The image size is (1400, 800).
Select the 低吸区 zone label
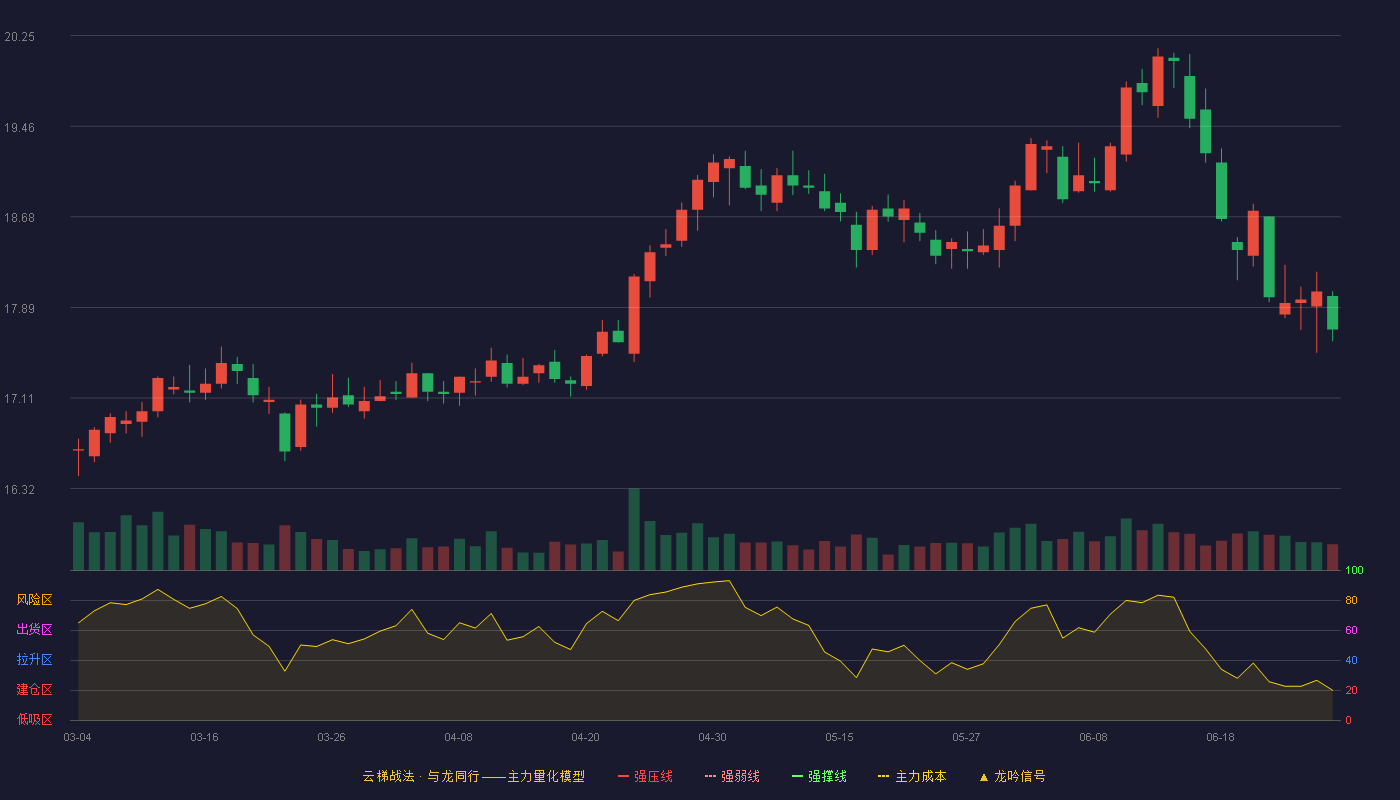pos(34,720)
